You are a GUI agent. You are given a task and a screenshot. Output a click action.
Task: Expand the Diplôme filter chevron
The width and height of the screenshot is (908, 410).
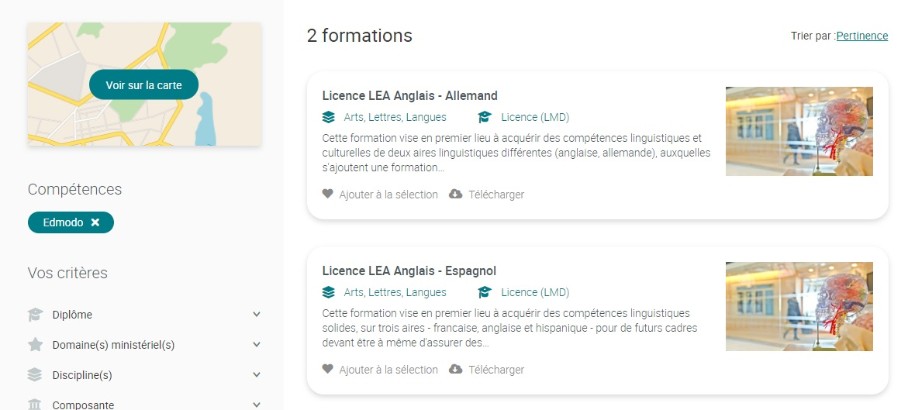[x=257, y=314]
